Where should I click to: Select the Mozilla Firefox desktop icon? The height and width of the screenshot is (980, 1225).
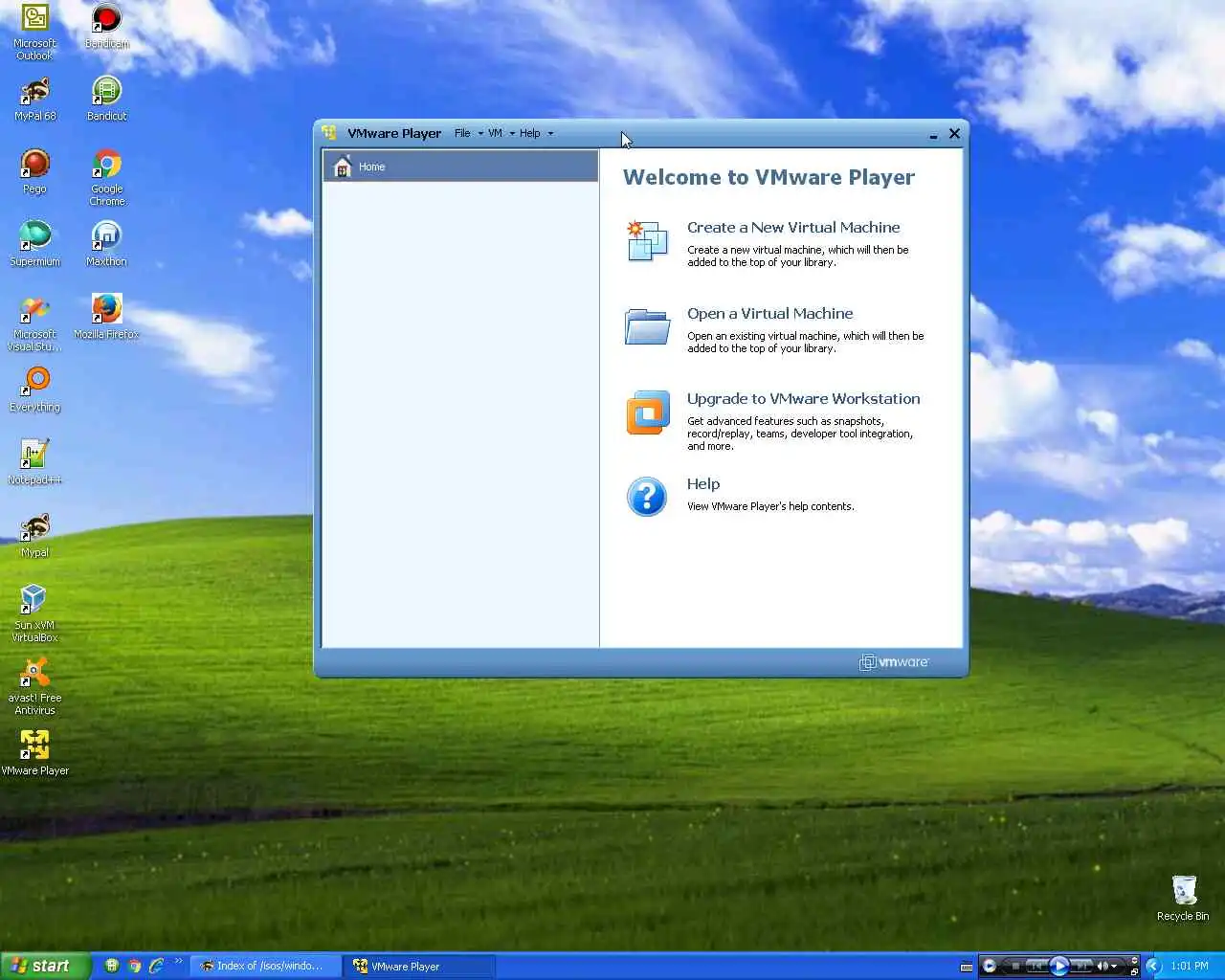pos(106,318)
